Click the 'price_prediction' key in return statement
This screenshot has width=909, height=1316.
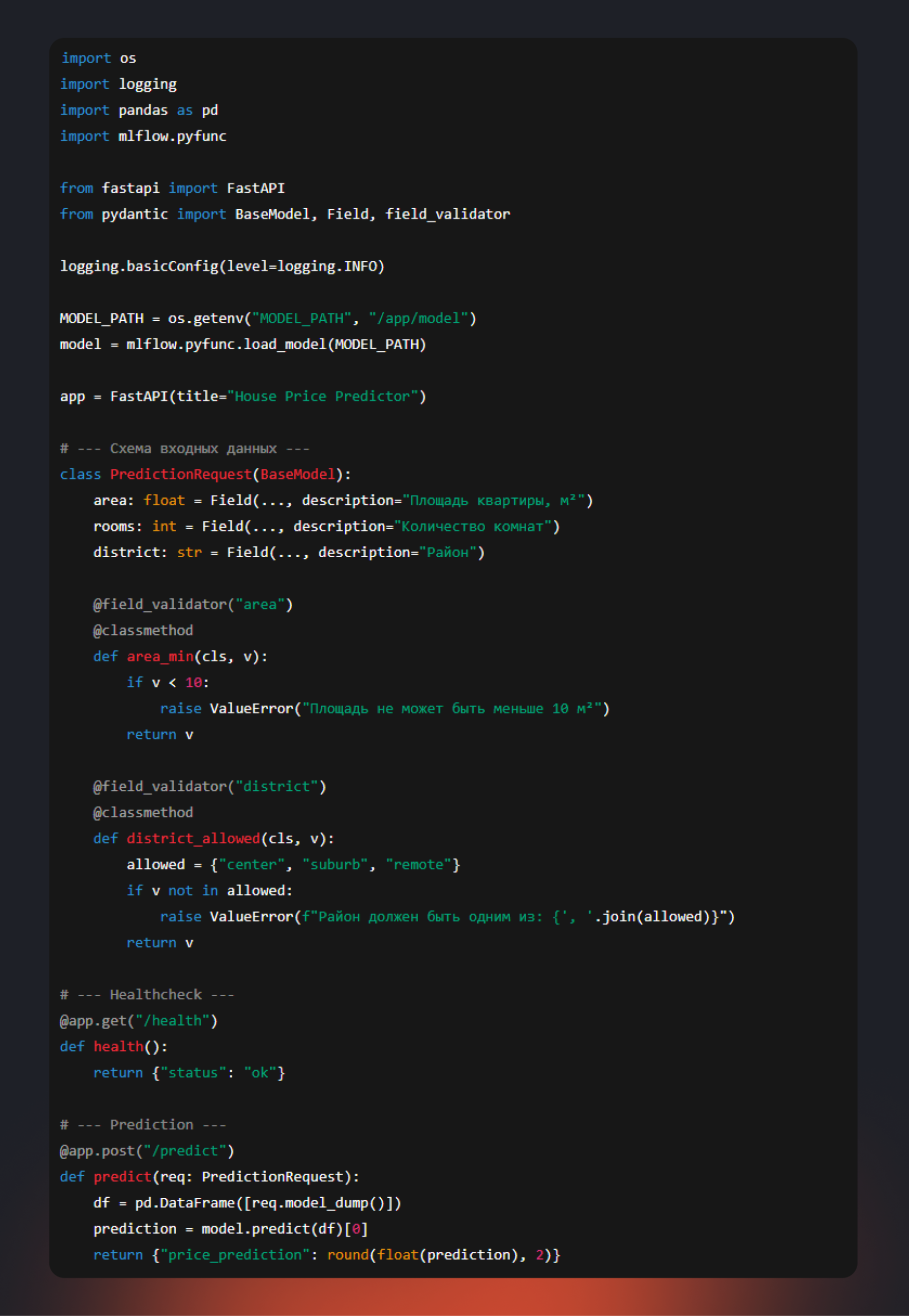point(235,1254)
